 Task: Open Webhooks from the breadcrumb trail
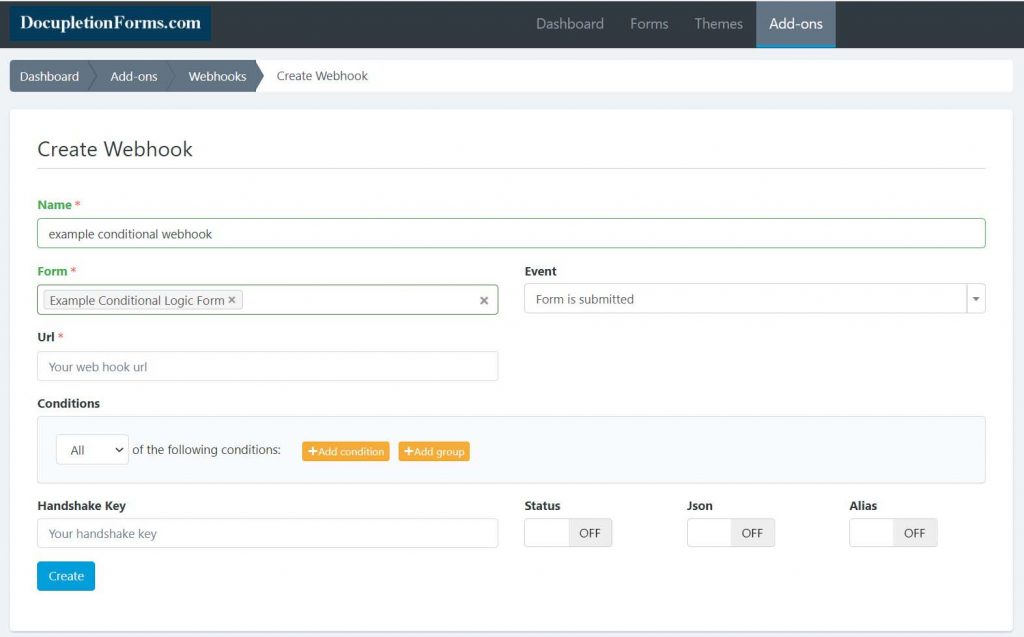[x=216, y=75]
